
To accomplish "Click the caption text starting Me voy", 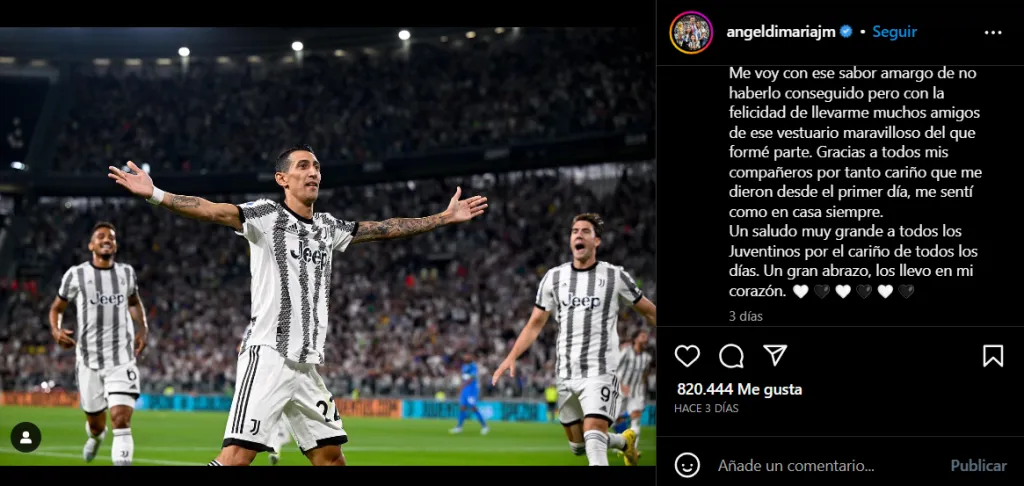I will pos(856,182).
